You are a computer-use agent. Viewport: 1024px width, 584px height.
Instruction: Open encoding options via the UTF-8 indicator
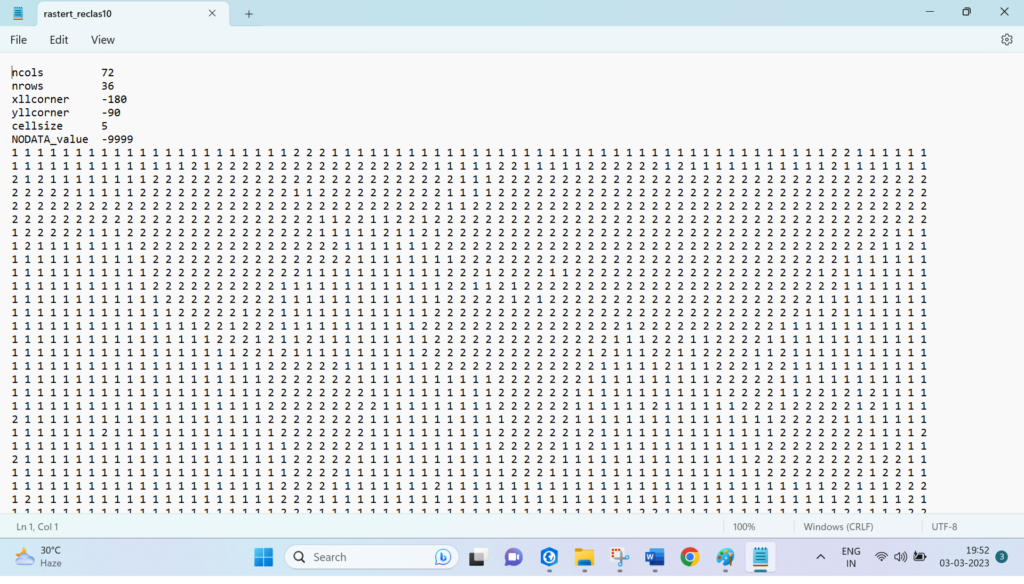point(944,526)
